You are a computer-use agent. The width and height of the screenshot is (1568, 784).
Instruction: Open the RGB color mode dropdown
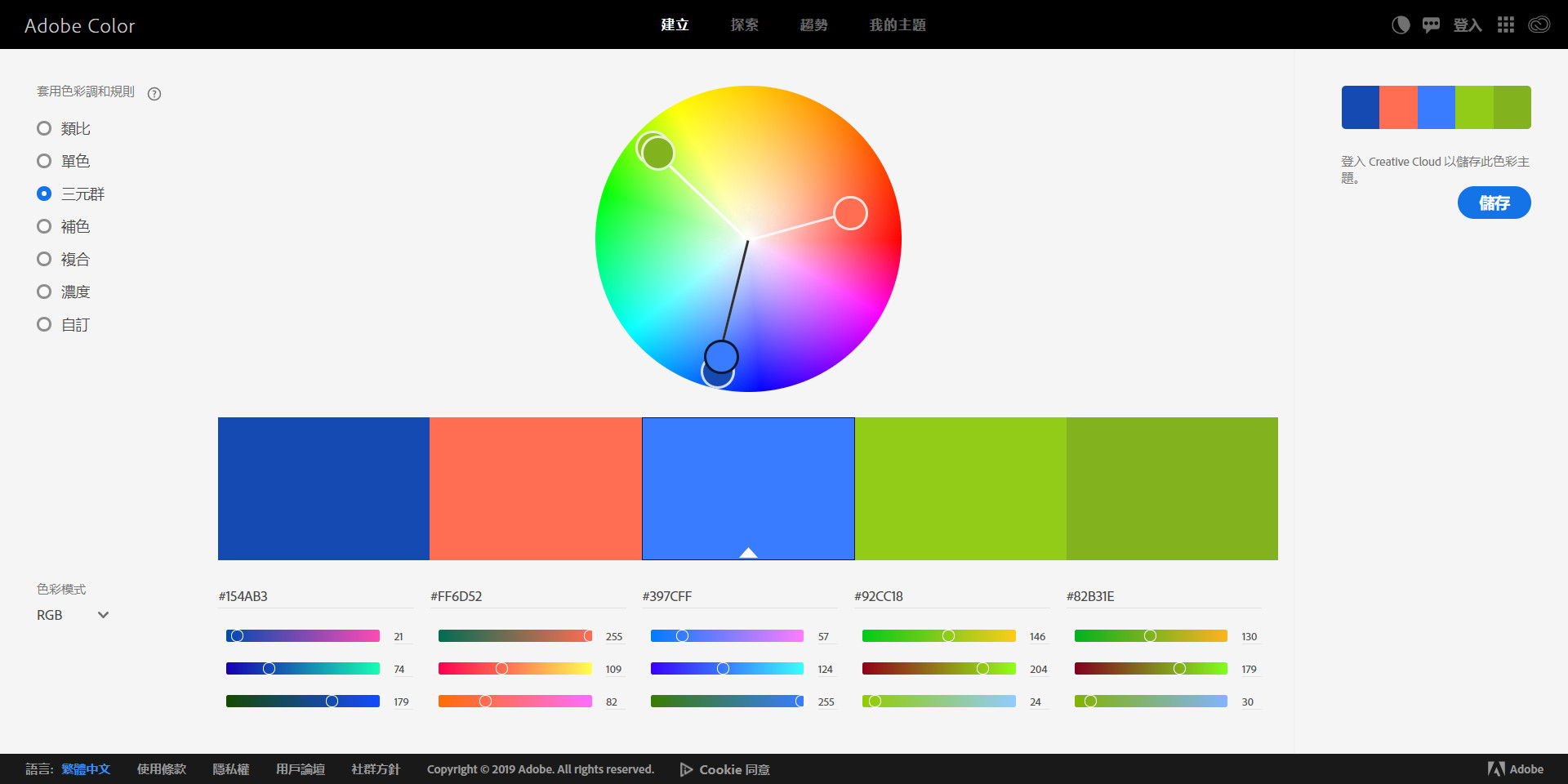(x=73, y=615)
